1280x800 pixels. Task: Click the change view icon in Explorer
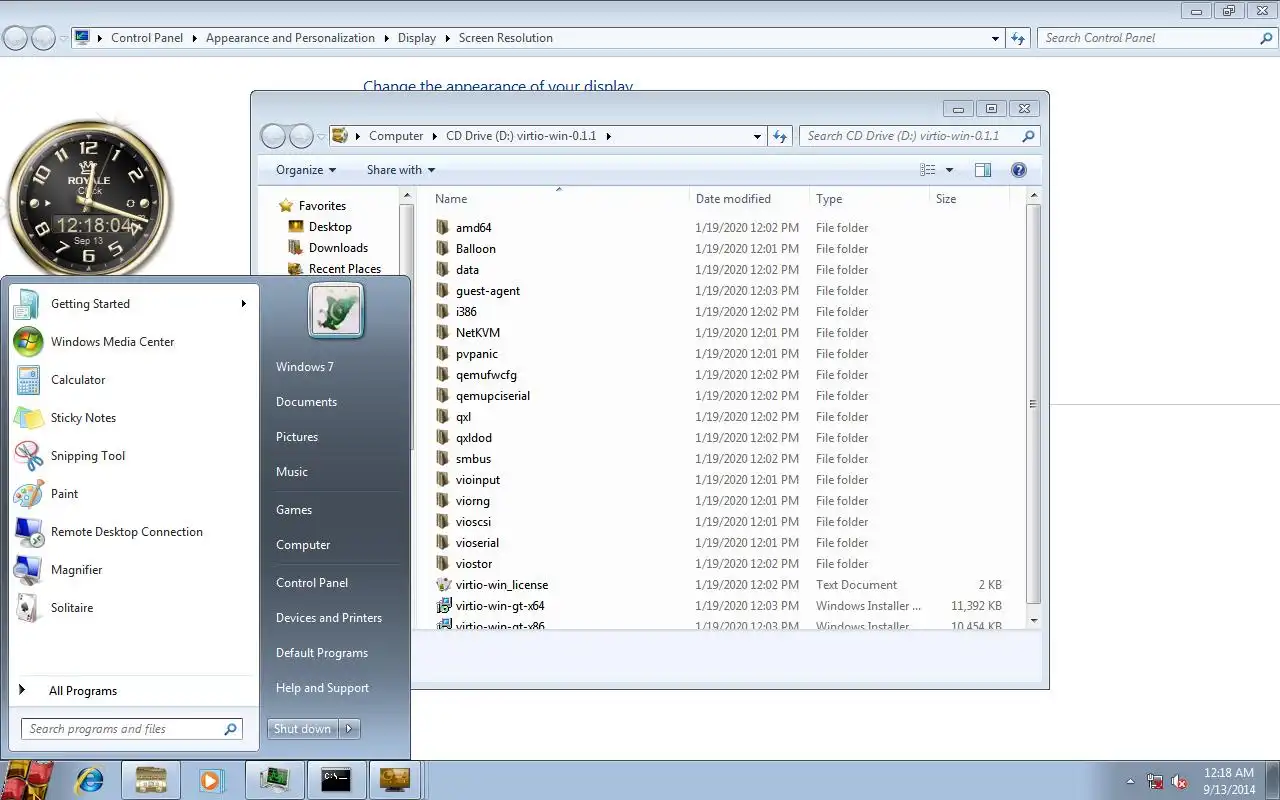click(x=928, y=170)
